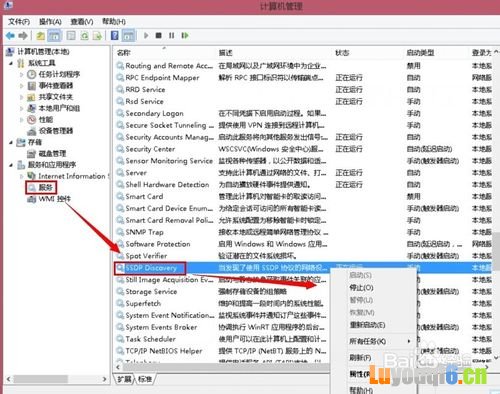This screenshot has width=500, height=394.
Task: Expand the 本地用户和组 node
Action: 21,108
